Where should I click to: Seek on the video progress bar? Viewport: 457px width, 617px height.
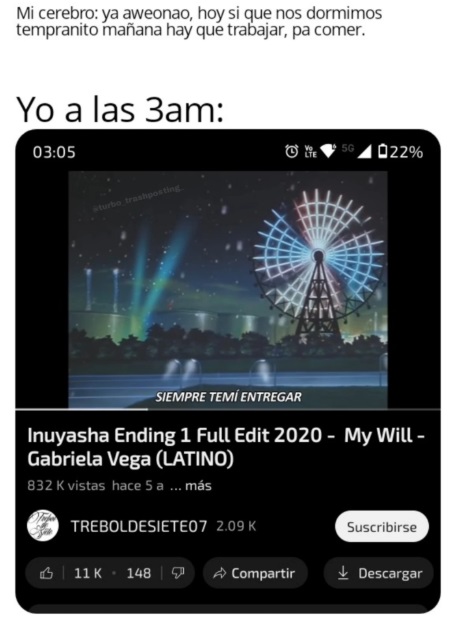point(228,409)
